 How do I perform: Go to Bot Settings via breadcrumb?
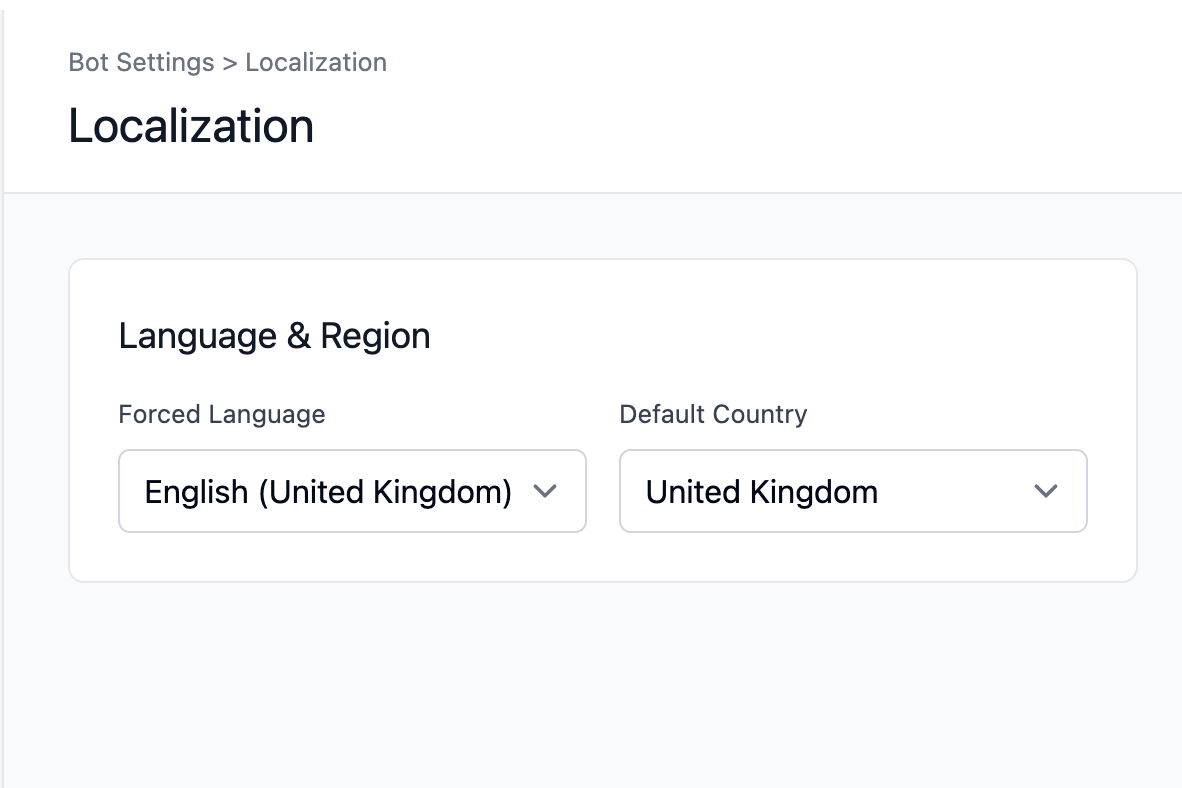tap(141, 62)
